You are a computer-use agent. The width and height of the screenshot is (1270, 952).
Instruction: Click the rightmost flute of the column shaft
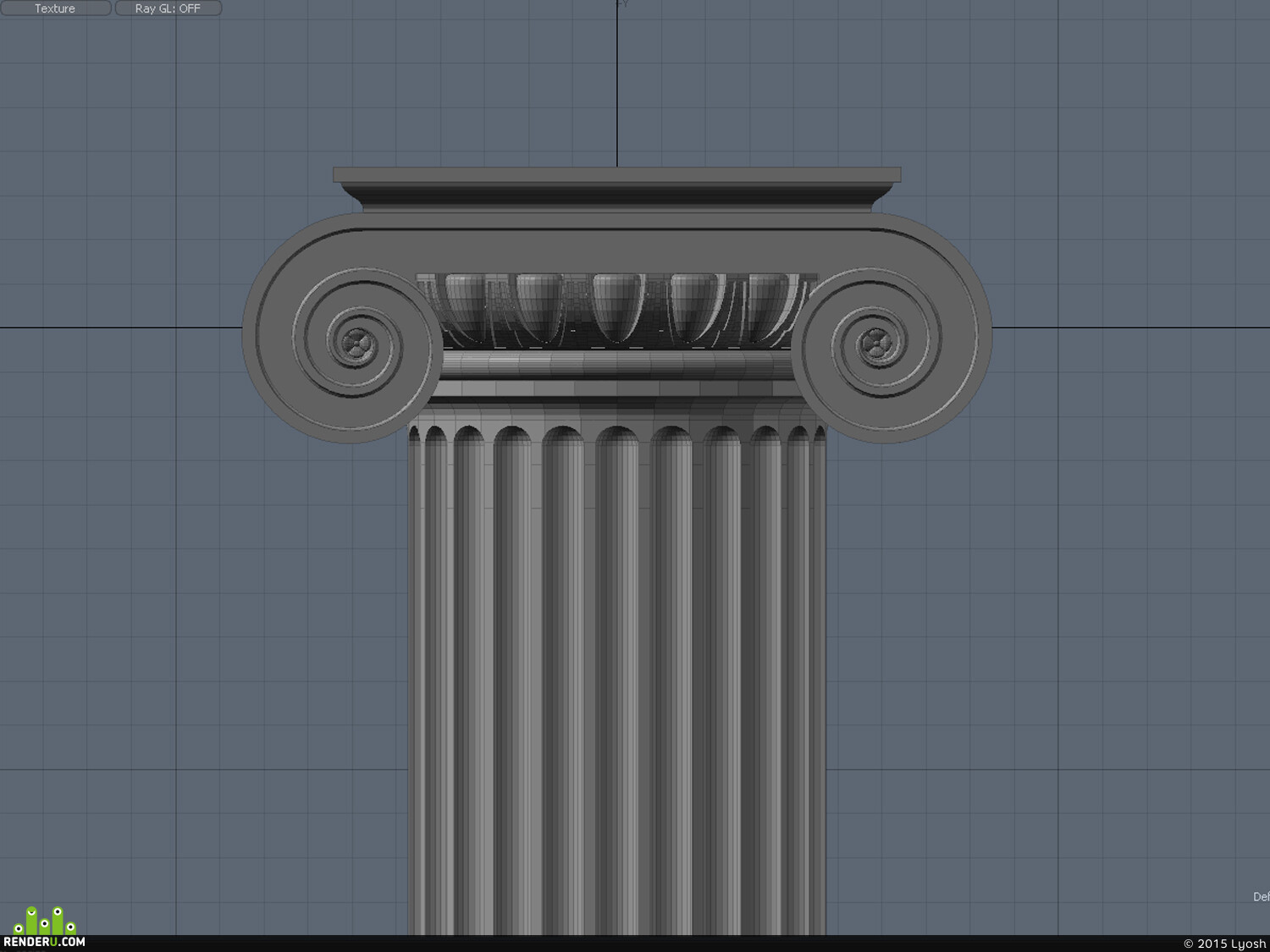pos(820,677)
